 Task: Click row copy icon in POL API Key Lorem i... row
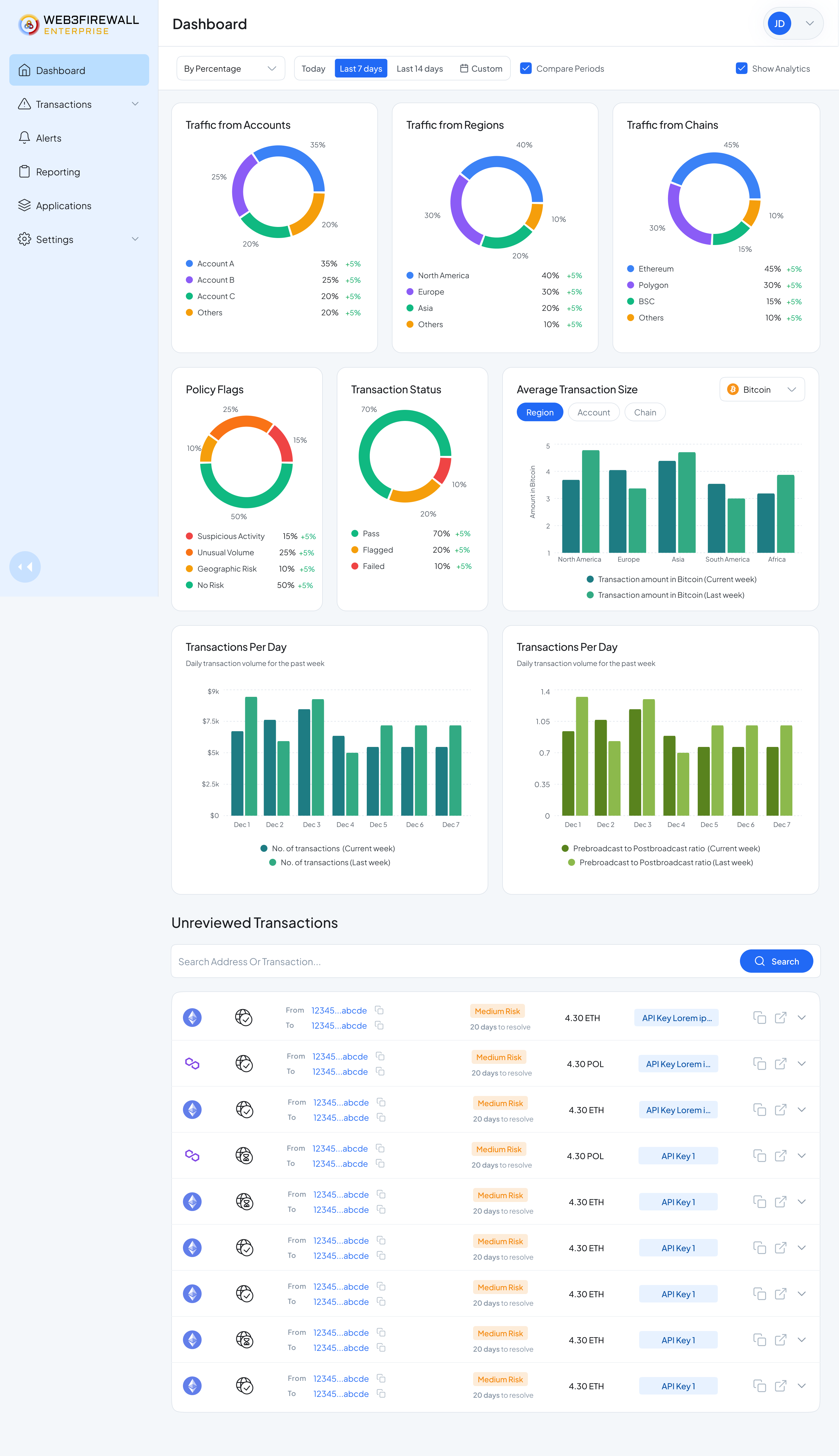[759, 1064]
